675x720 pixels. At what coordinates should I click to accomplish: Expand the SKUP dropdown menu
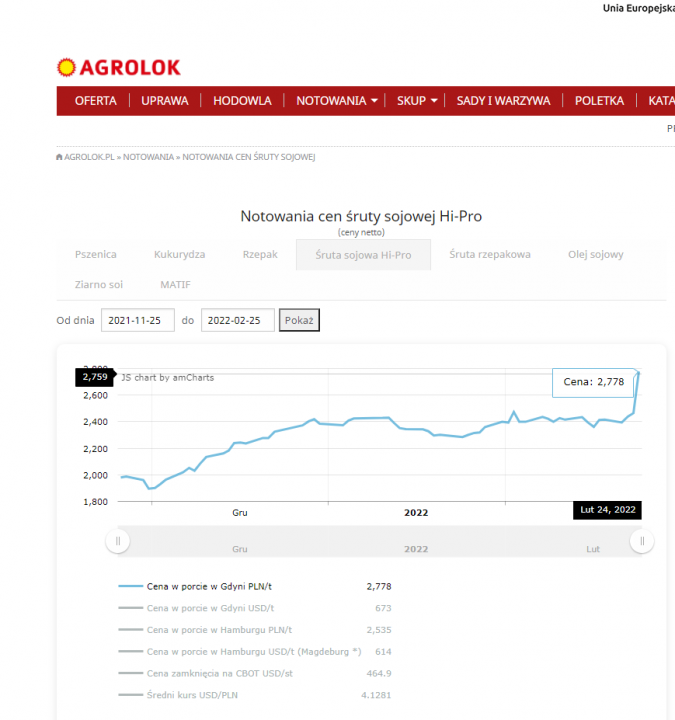417,101
